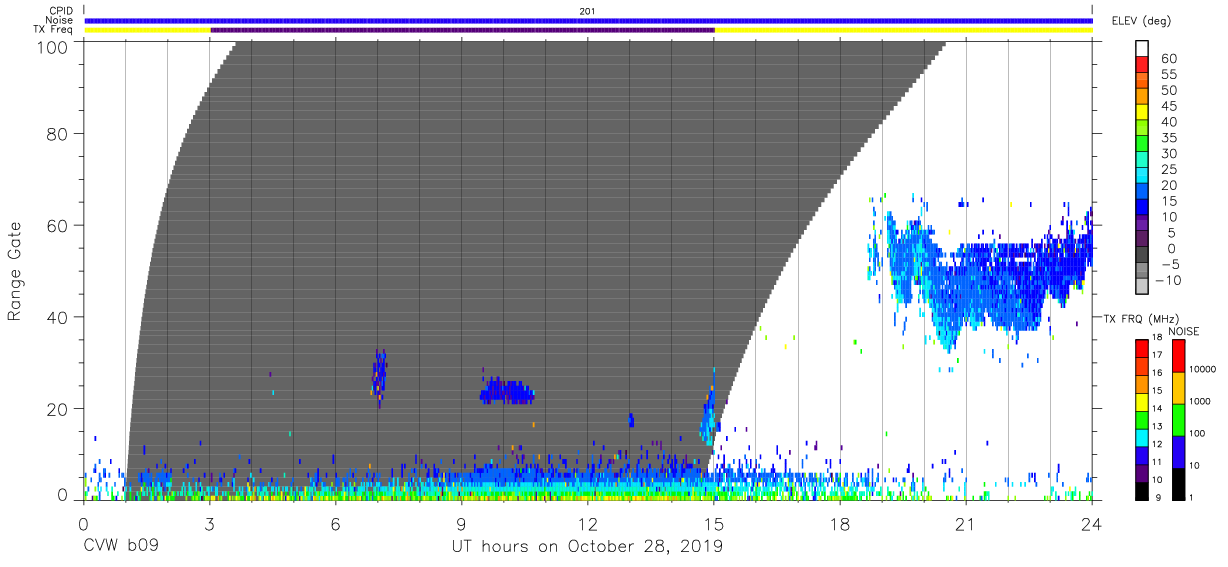
Task: Click the 'UT hours on October 28, 2019' label
Action: tap(588, 547)
